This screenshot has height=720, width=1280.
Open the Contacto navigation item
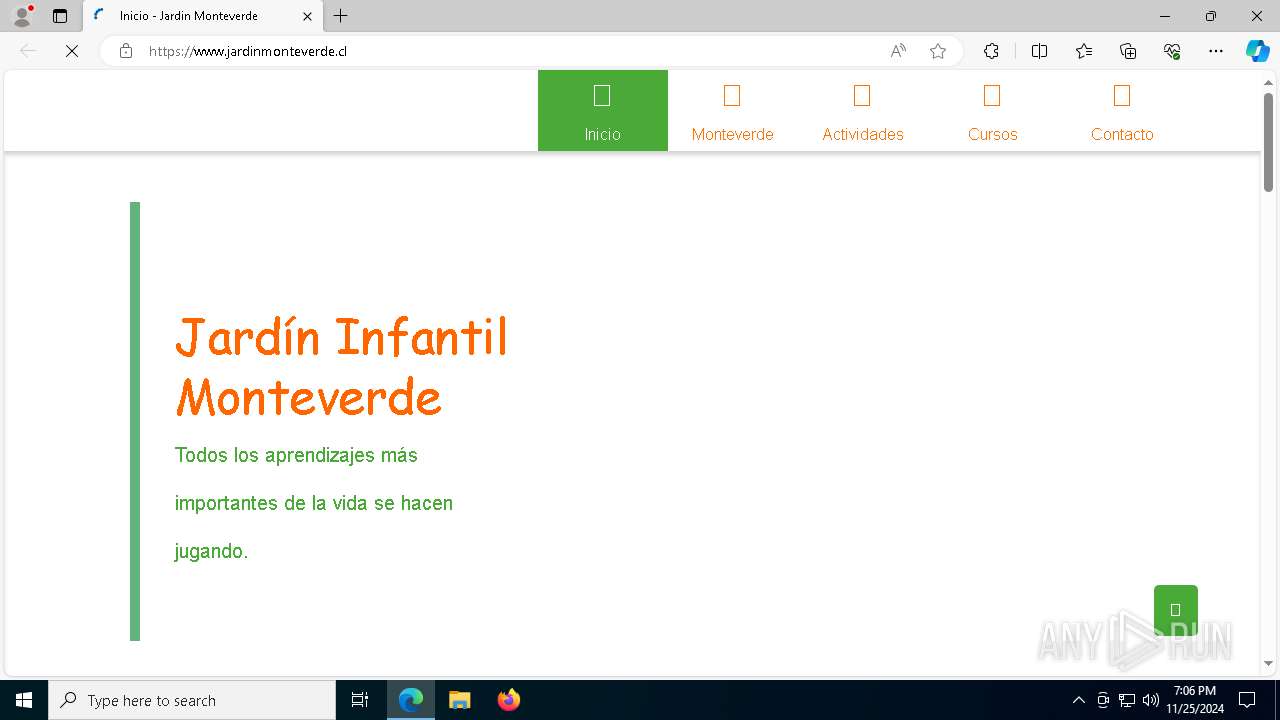(1122, 111)
